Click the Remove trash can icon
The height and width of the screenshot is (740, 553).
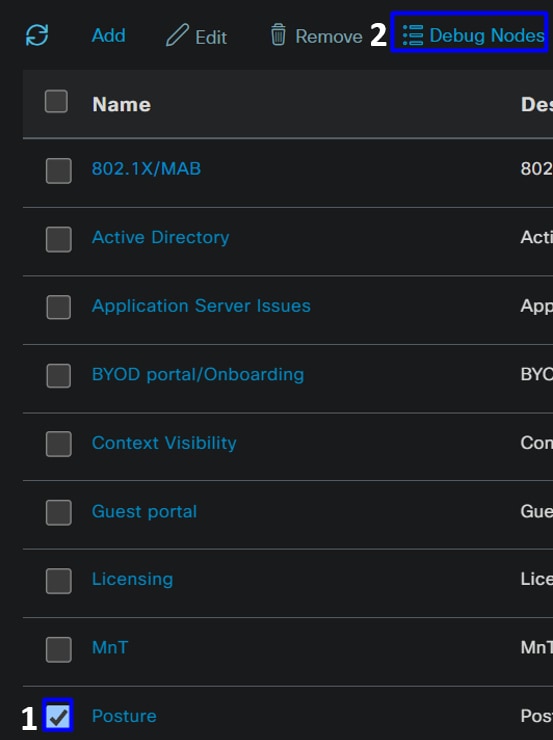[x=278, y=35]
